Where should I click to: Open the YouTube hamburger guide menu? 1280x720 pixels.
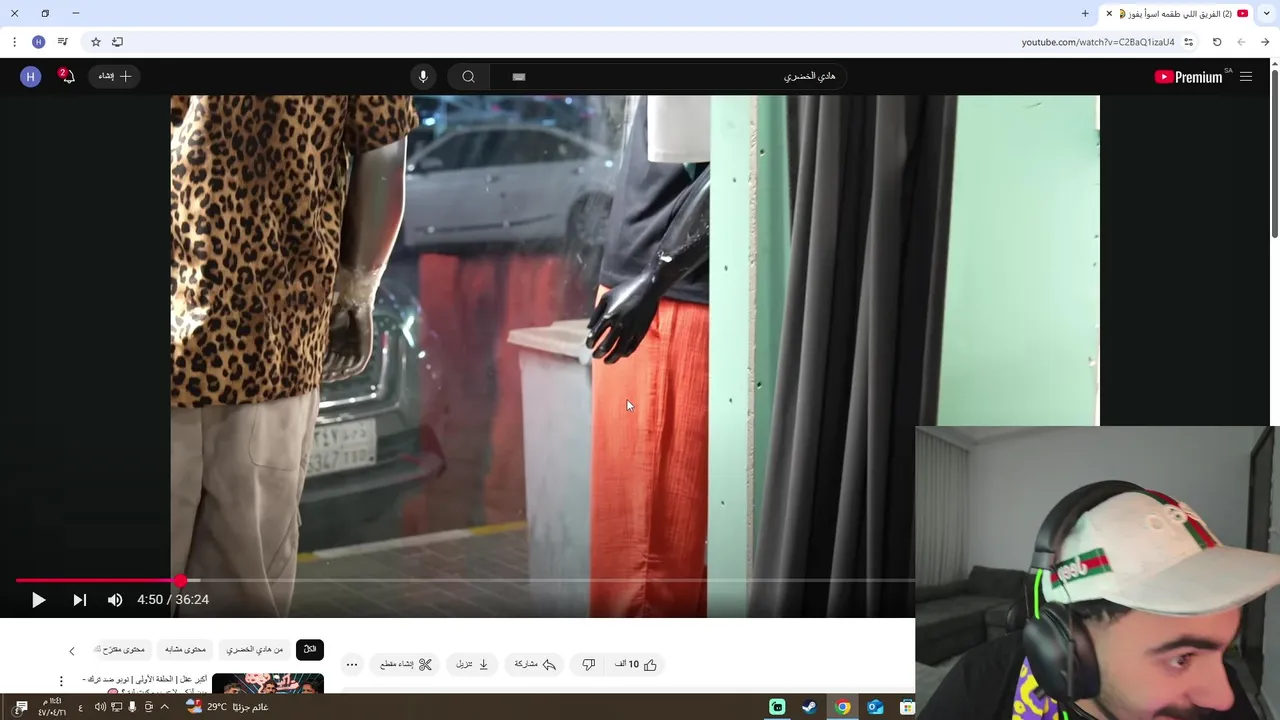1246,77
